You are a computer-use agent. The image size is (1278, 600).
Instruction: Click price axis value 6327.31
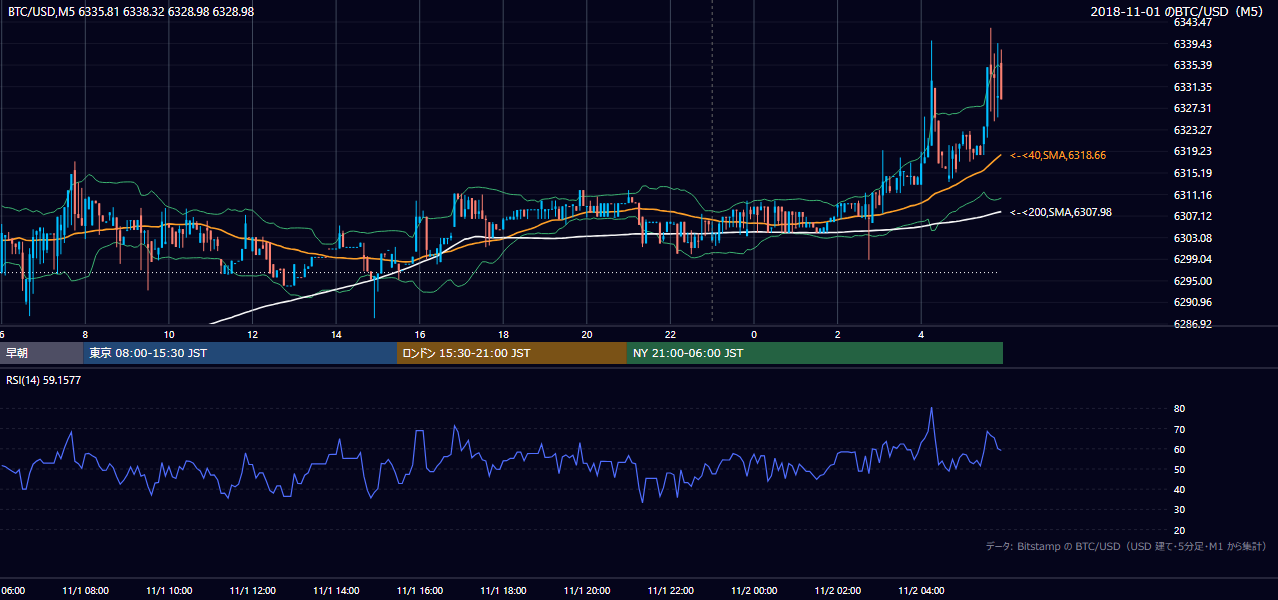point(1192,108)
